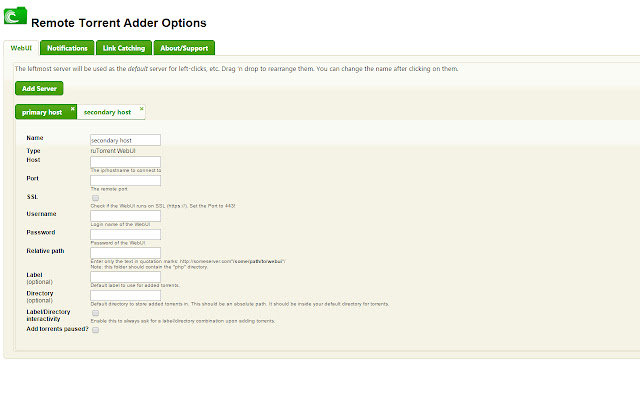Toggle Label/Directory interactivity checkbox
Viewport: 640px width, 400px height.
point(95,313)
